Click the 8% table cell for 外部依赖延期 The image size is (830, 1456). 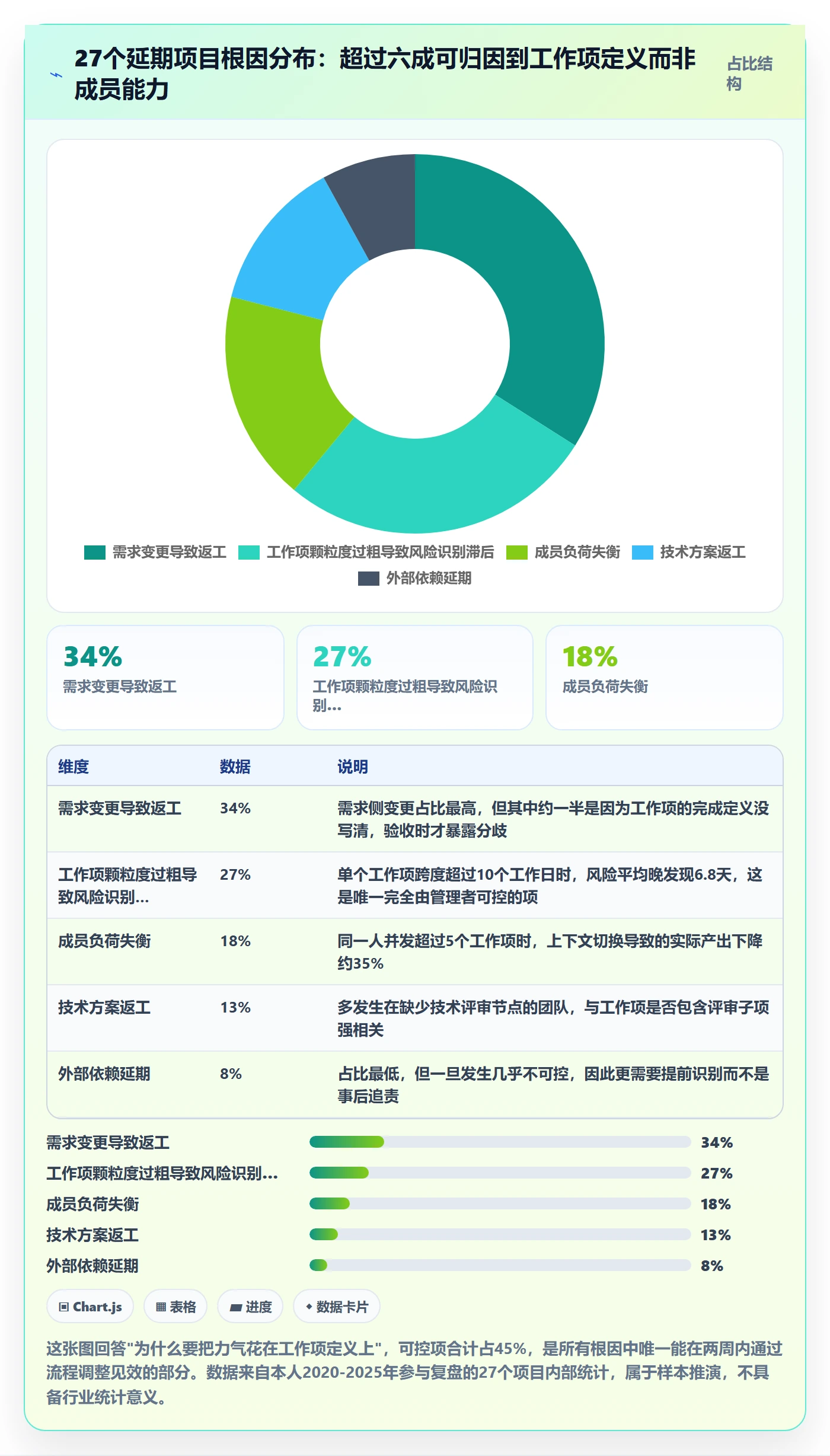[x=231, y=1074]
